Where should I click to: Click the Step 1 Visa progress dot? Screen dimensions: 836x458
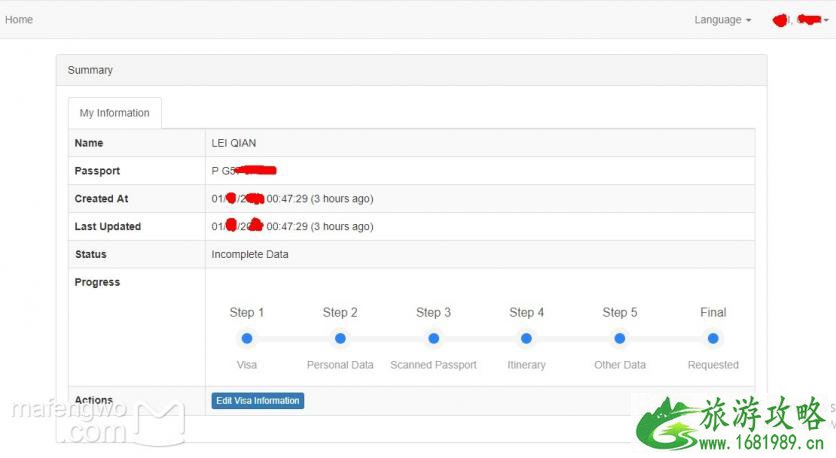[247, 339]
